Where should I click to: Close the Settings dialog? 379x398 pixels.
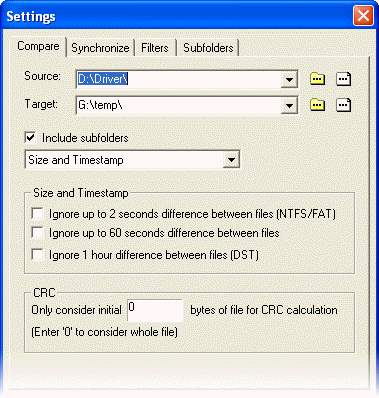click(363, 16)
